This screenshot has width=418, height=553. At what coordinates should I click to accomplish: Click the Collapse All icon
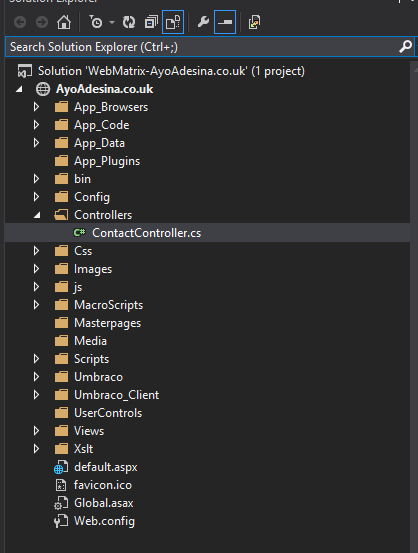pyautogui.click(x=151, y=23)
